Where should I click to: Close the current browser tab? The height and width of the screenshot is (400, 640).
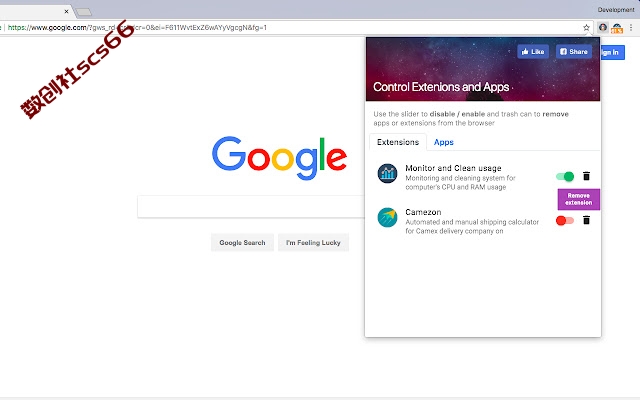(x=67, y=11)
